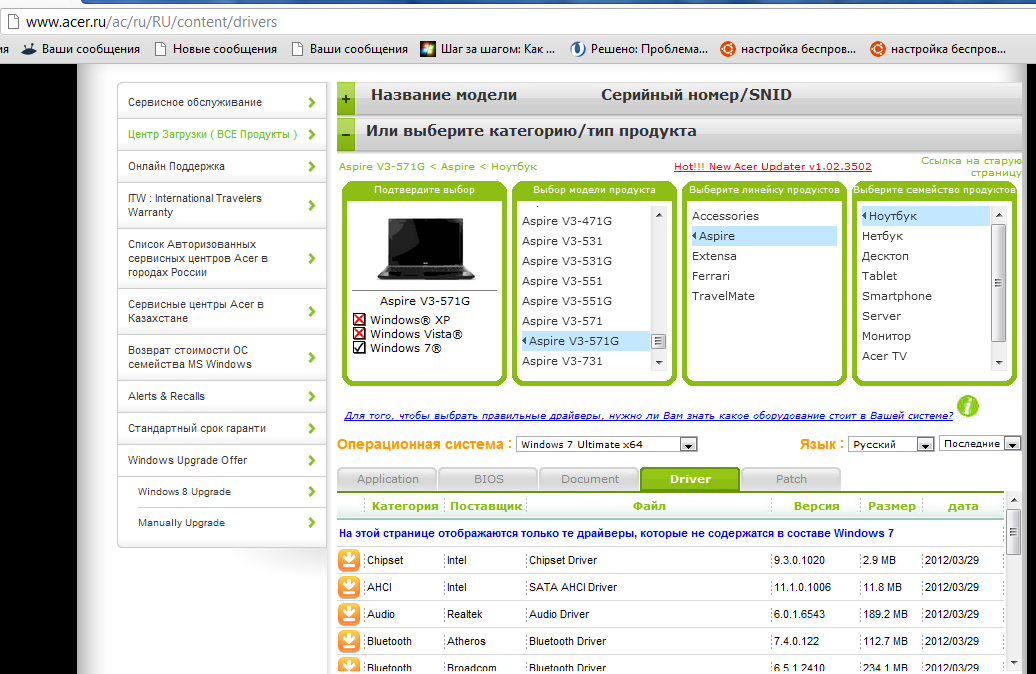Open the hardware knowledge help link

pos(649,416)
